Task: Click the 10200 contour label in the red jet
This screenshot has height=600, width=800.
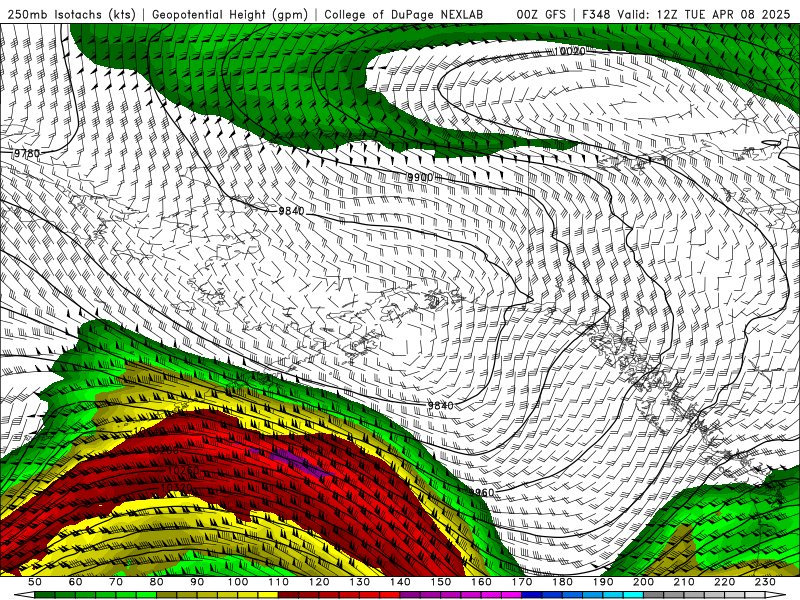Action: tap(163, 451)
